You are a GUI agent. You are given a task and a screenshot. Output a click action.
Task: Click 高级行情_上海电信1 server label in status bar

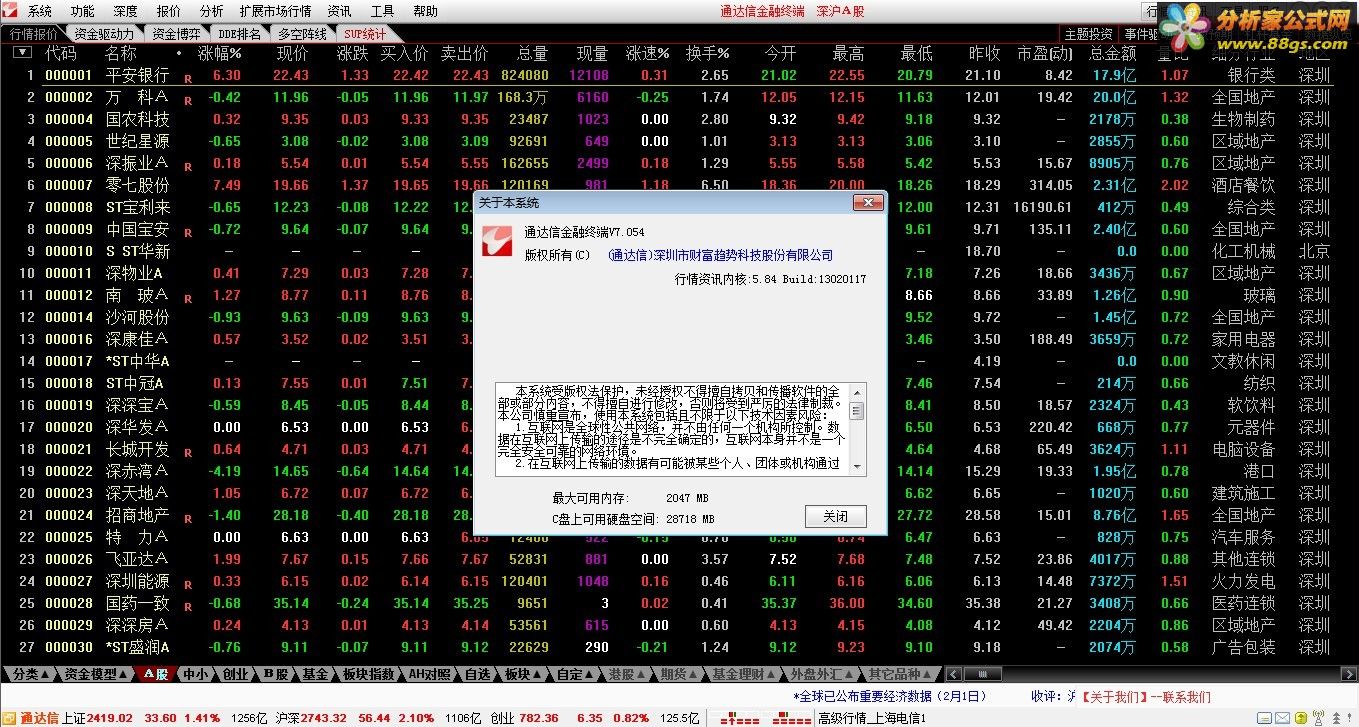coord(872,718)
